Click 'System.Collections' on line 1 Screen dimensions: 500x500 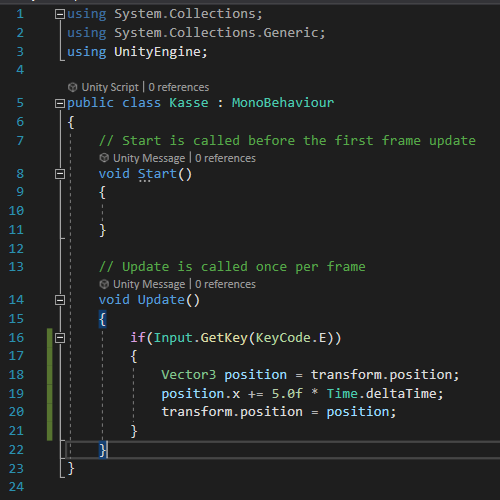point(185,14)
